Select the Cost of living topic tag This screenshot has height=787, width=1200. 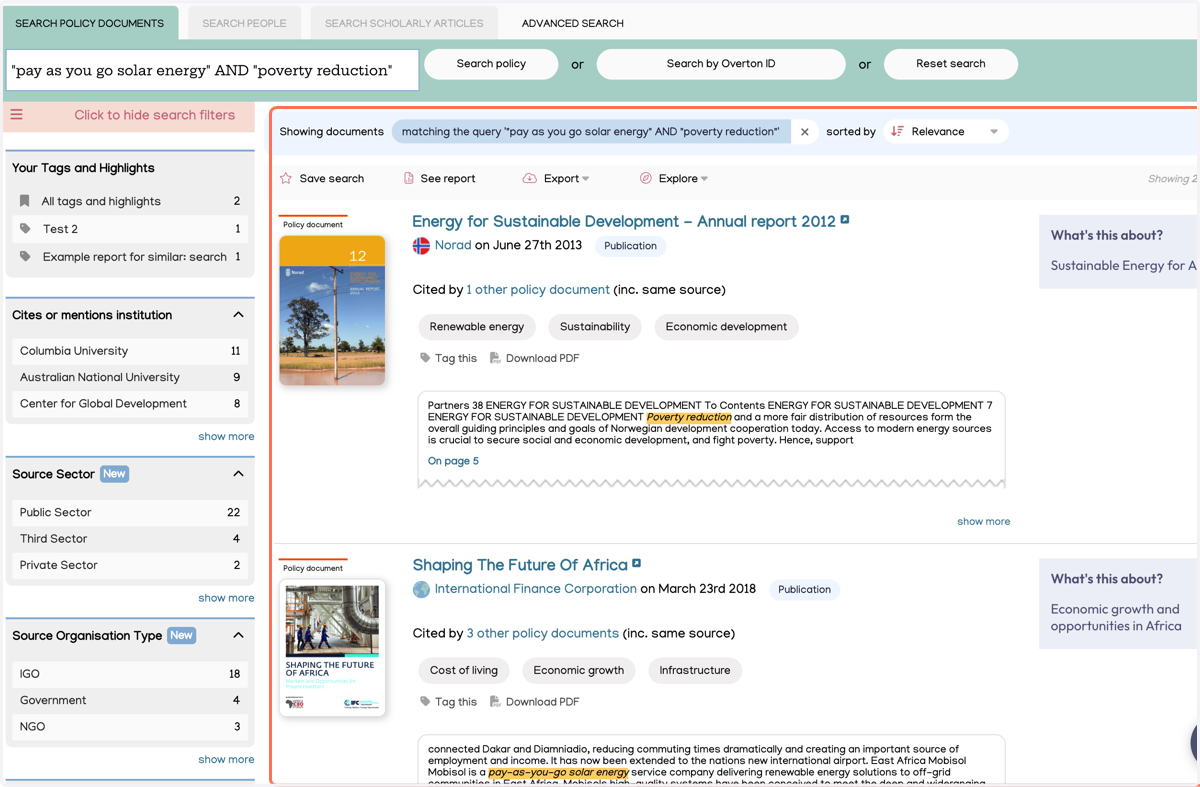[464, 671]
